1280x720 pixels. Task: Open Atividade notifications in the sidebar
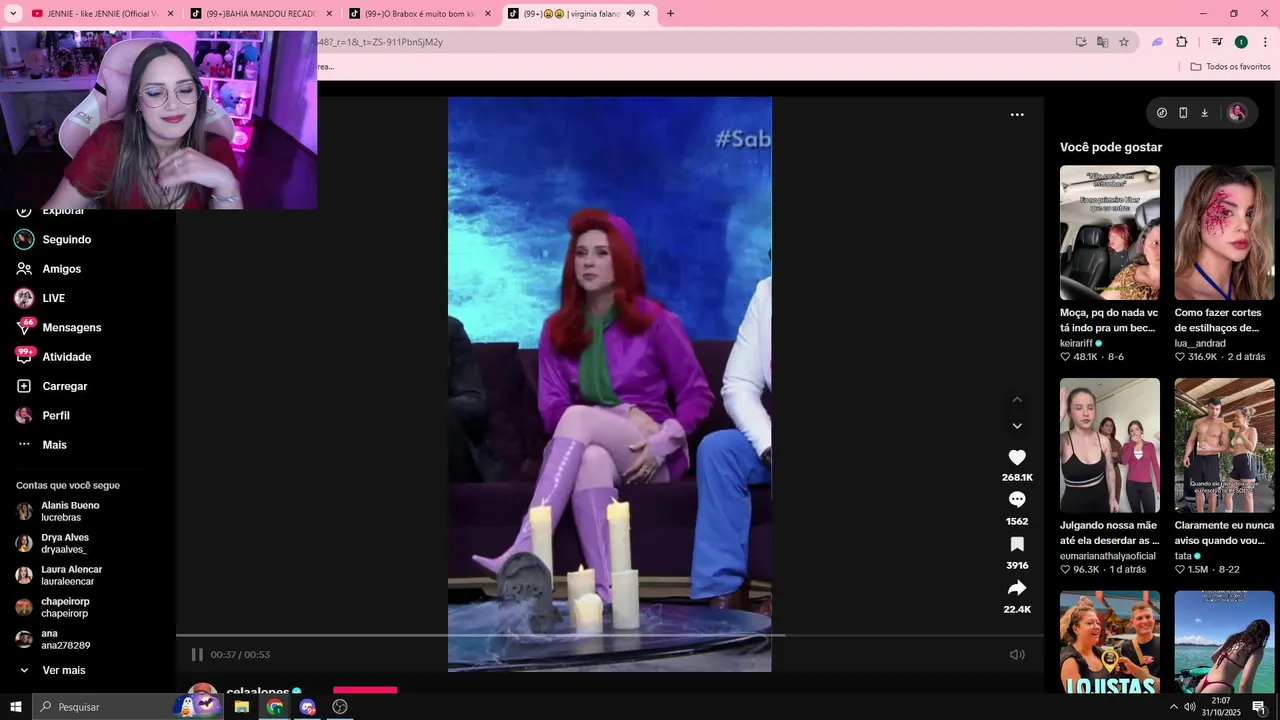coord(66,357)
